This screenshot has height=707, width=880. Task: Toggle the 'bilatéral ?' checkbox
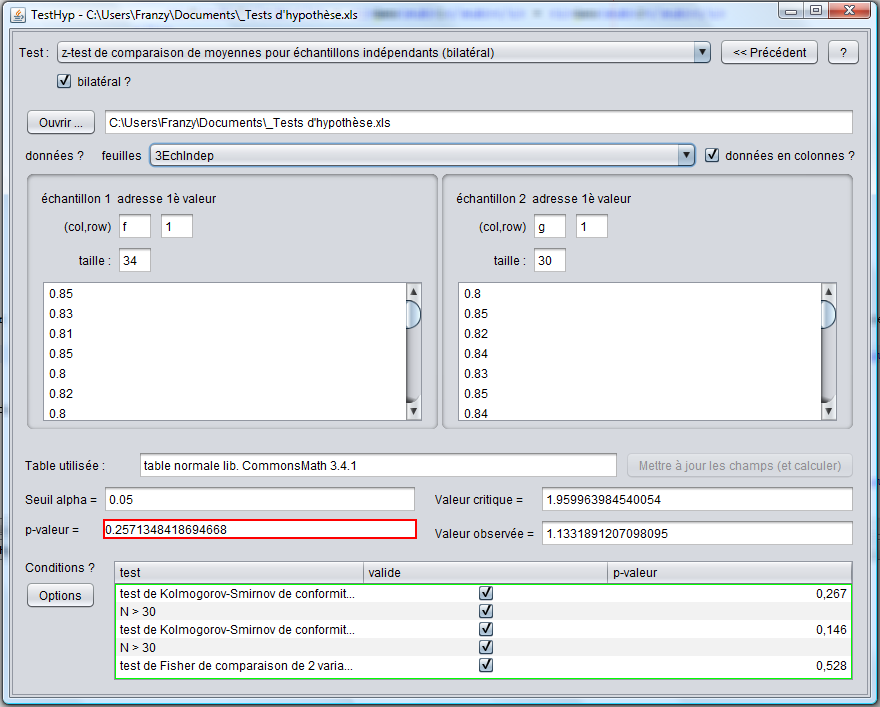65,81
